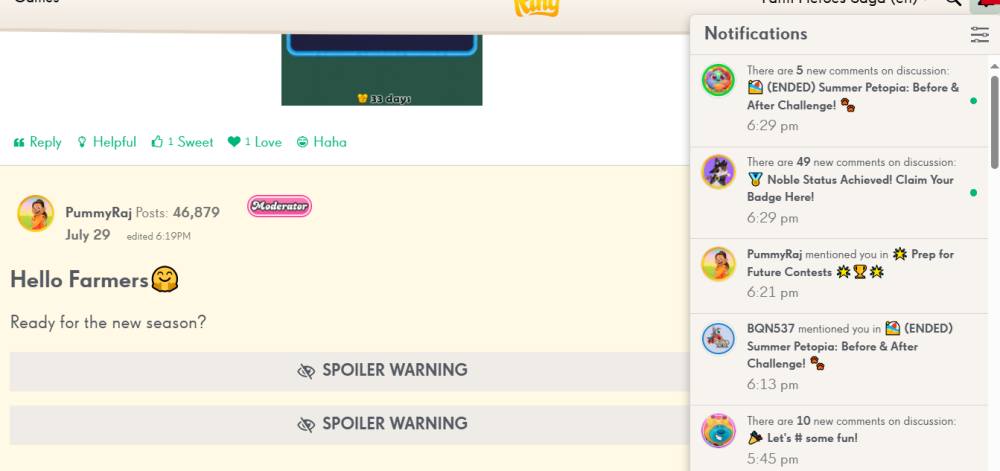Click the search magnifier icon
The height and width of the screenshot is (471, 1000).
[x=953, y=3]
